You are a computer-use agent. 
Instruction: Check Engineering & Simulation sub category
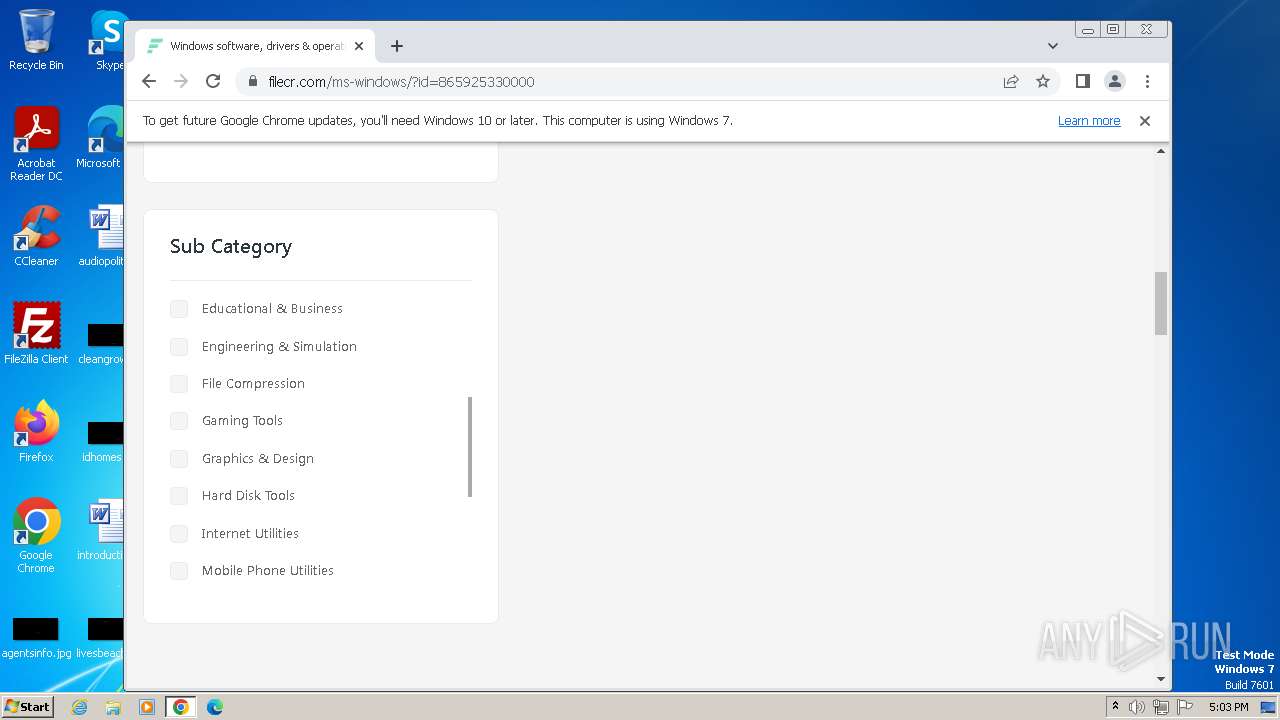tap(179, 346)
